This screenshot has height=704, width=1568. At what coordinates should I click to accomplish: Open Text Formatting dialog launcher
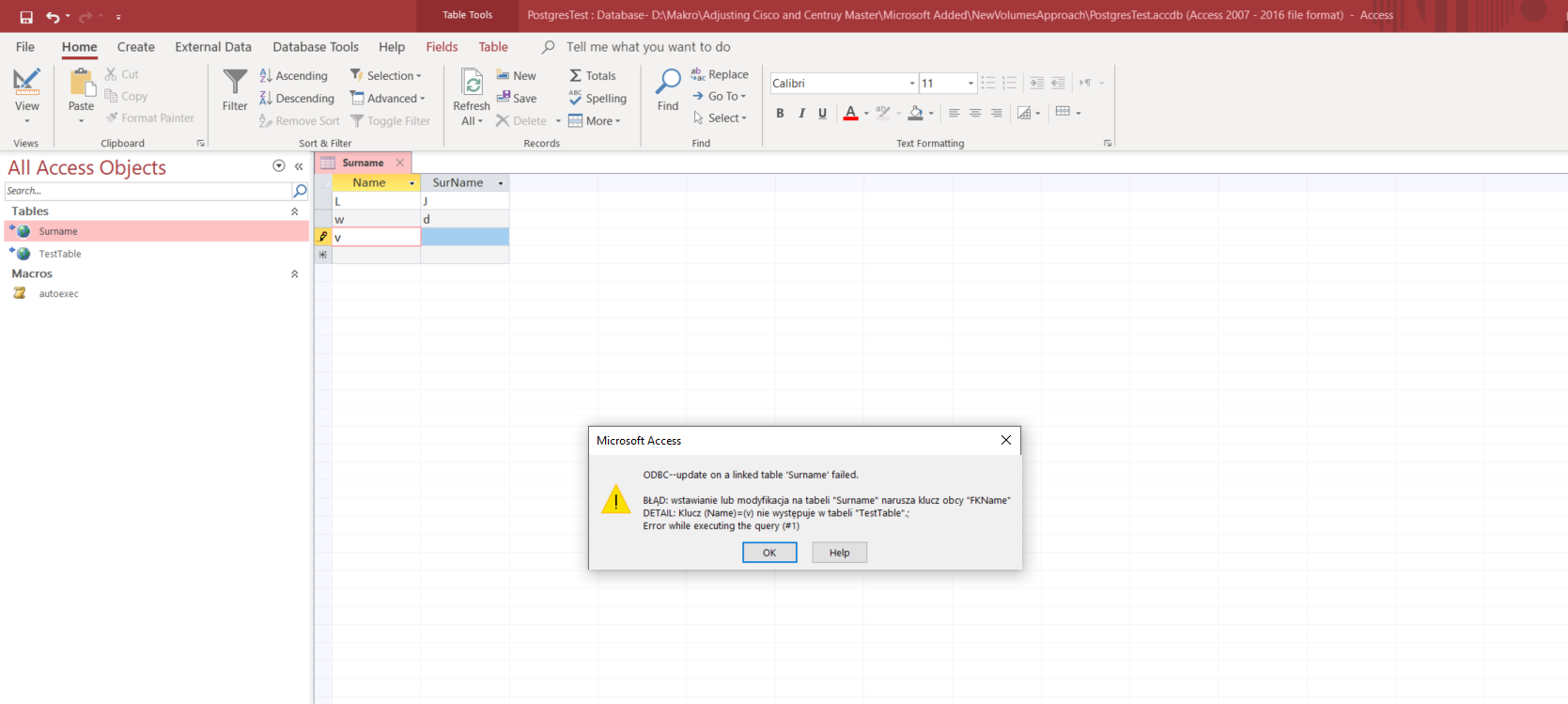(1108, 143)
